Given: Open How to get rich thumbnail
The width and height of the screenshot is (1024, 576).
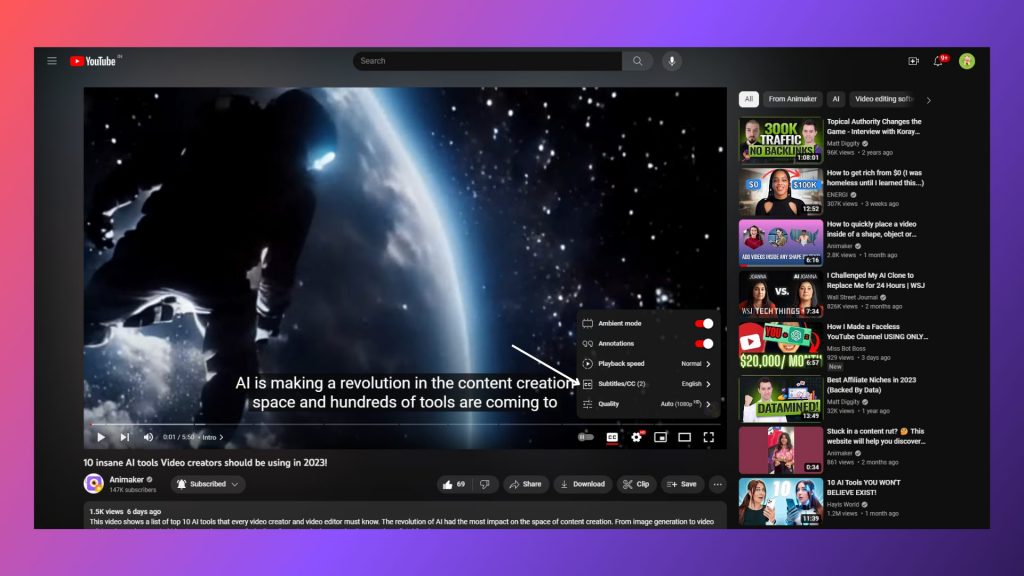Looking at the screenshot, I should click(x=780, y=192).
